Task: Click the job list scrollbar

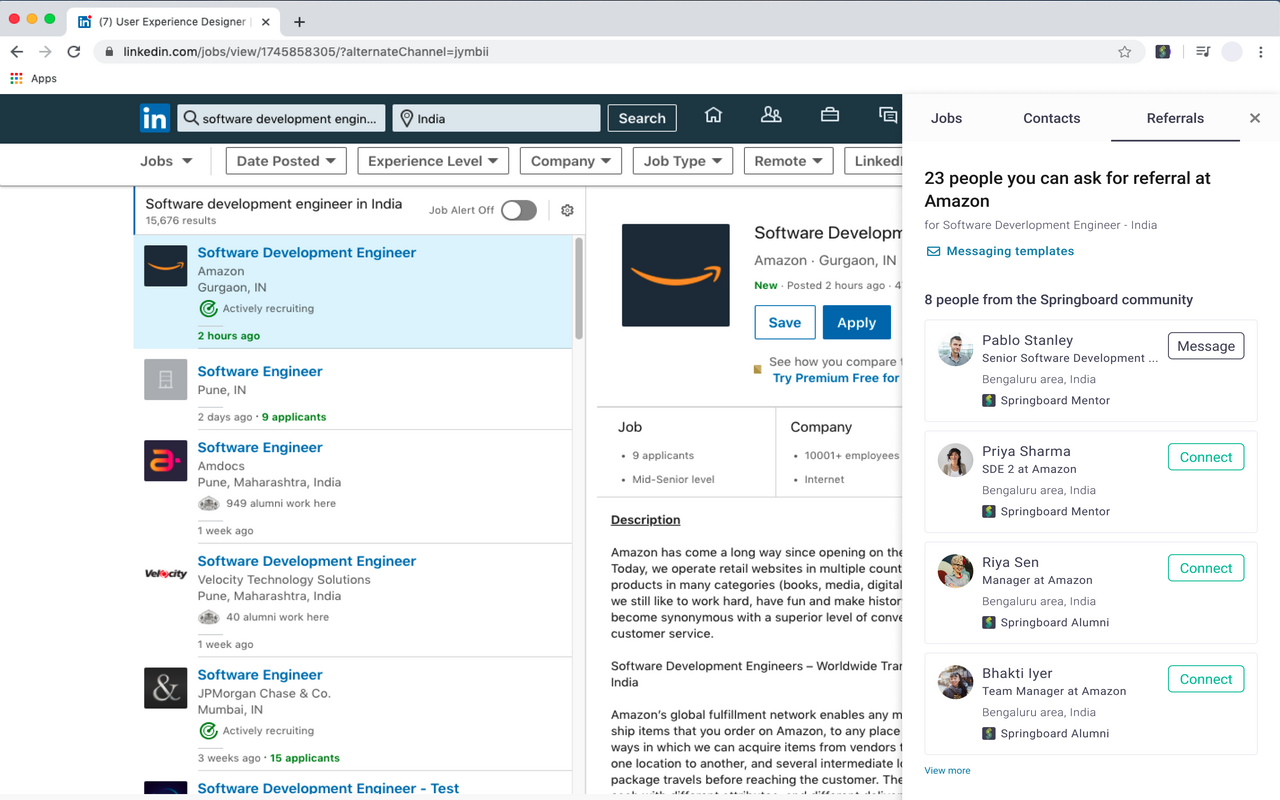Action: 578,290
